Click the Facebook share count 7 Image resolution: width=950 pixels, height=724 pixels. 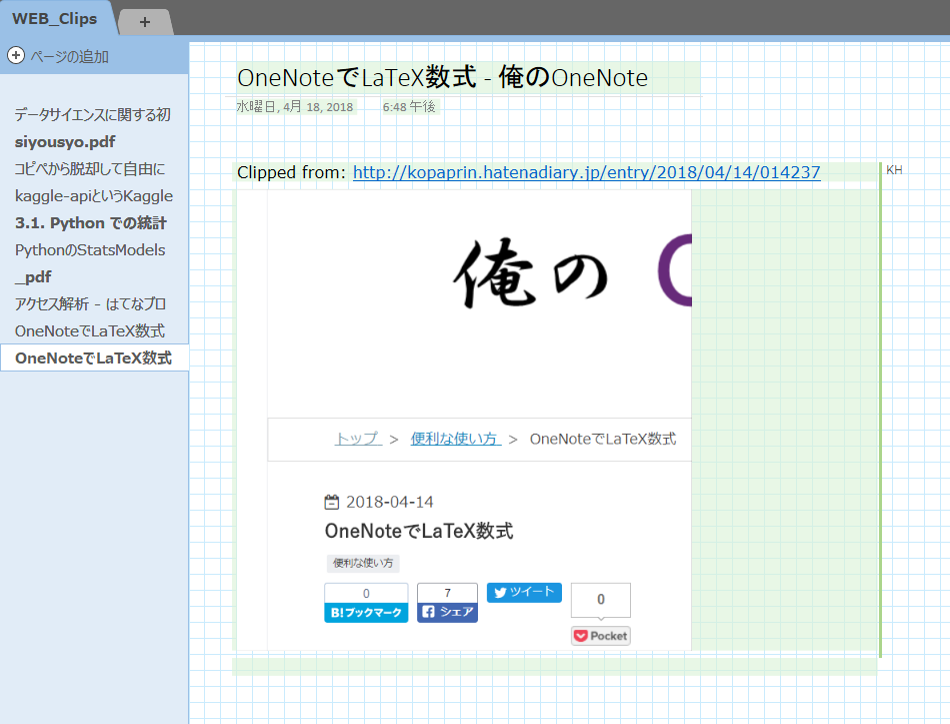click(x=447, y=593)
